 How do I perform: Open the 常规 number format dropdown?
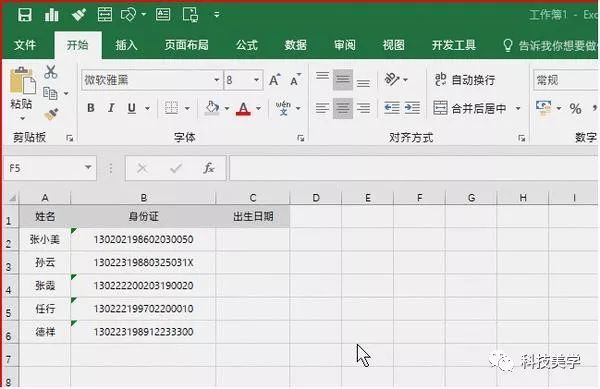point(565,80)
